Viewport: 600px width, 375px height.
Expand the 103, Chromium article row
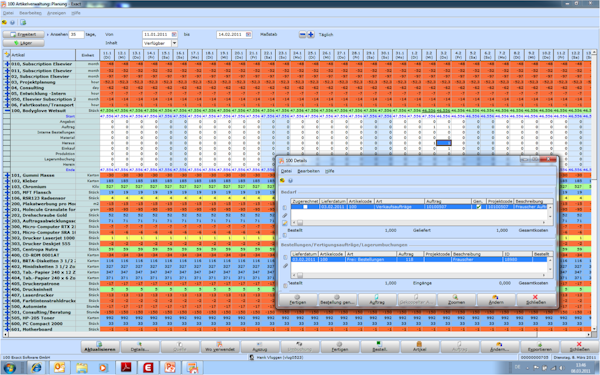tap(7, 187)
